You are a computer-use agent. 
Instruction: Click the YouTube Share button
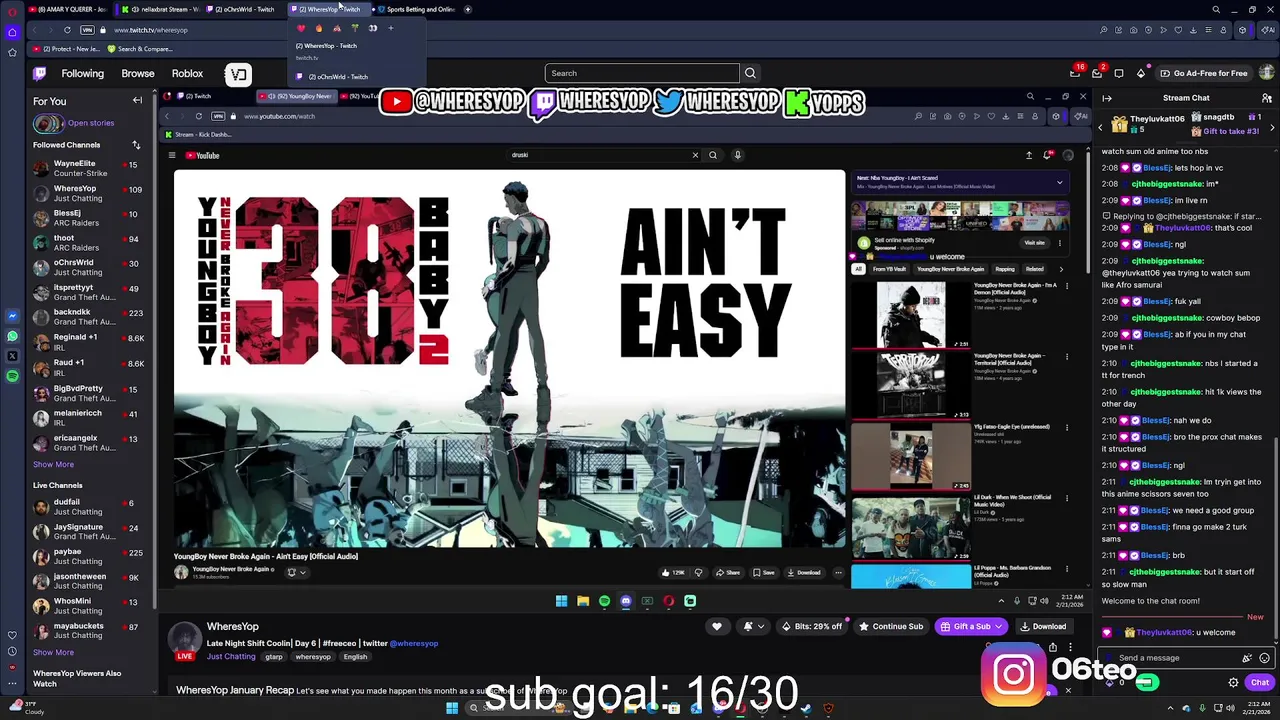[727, 573]
